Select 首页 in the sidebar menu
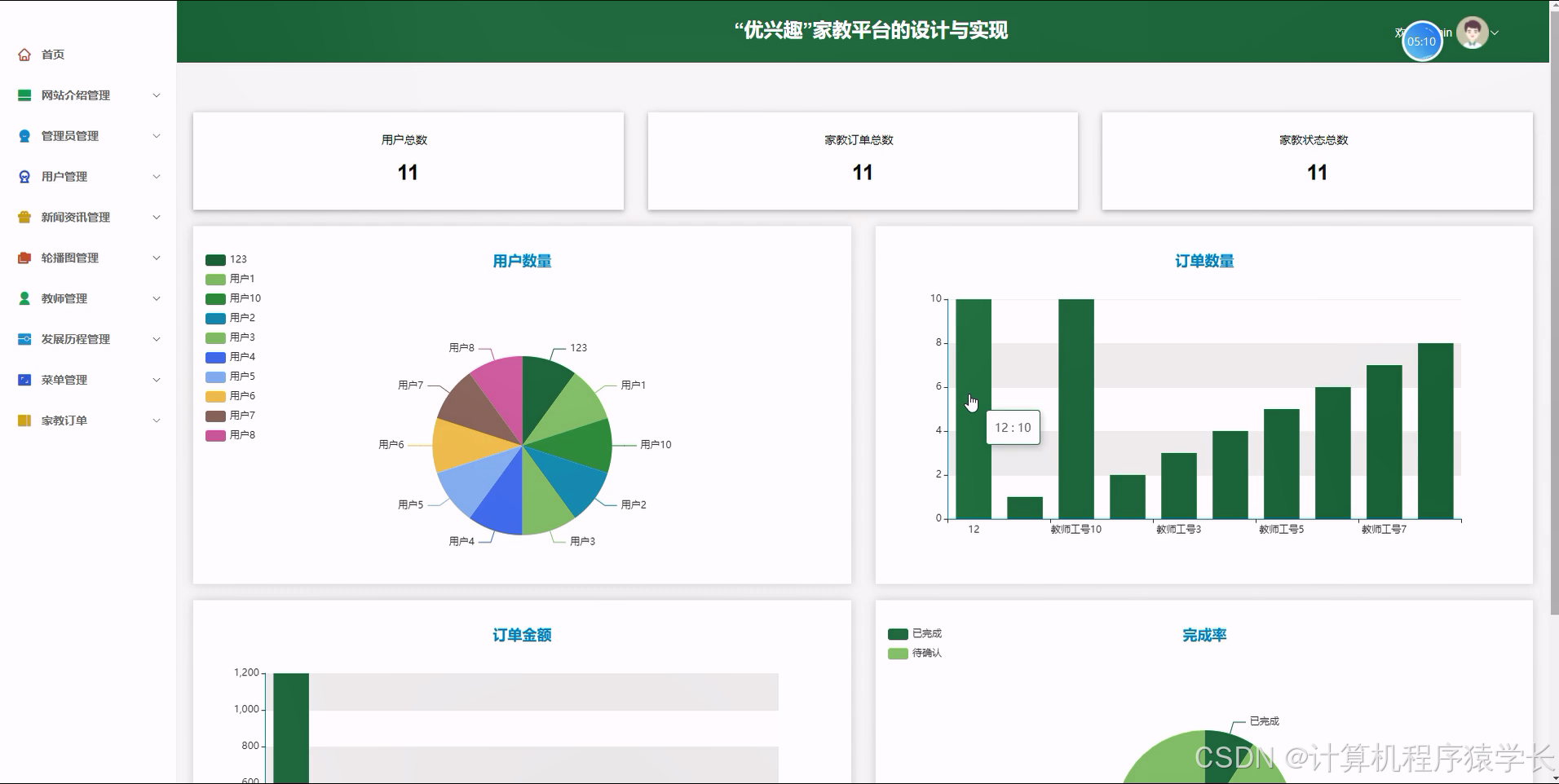 (53, 54)
